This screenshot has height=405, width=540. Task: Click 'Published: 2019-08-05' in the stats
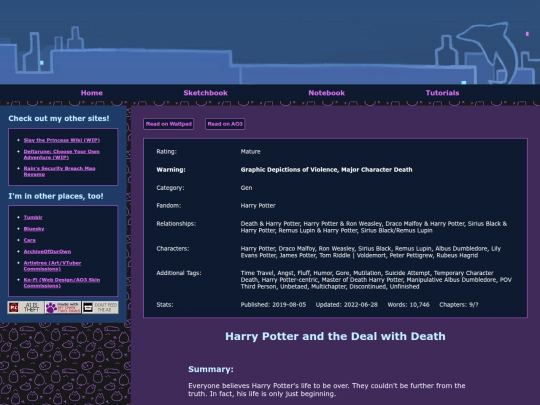[x=273, y=304]
